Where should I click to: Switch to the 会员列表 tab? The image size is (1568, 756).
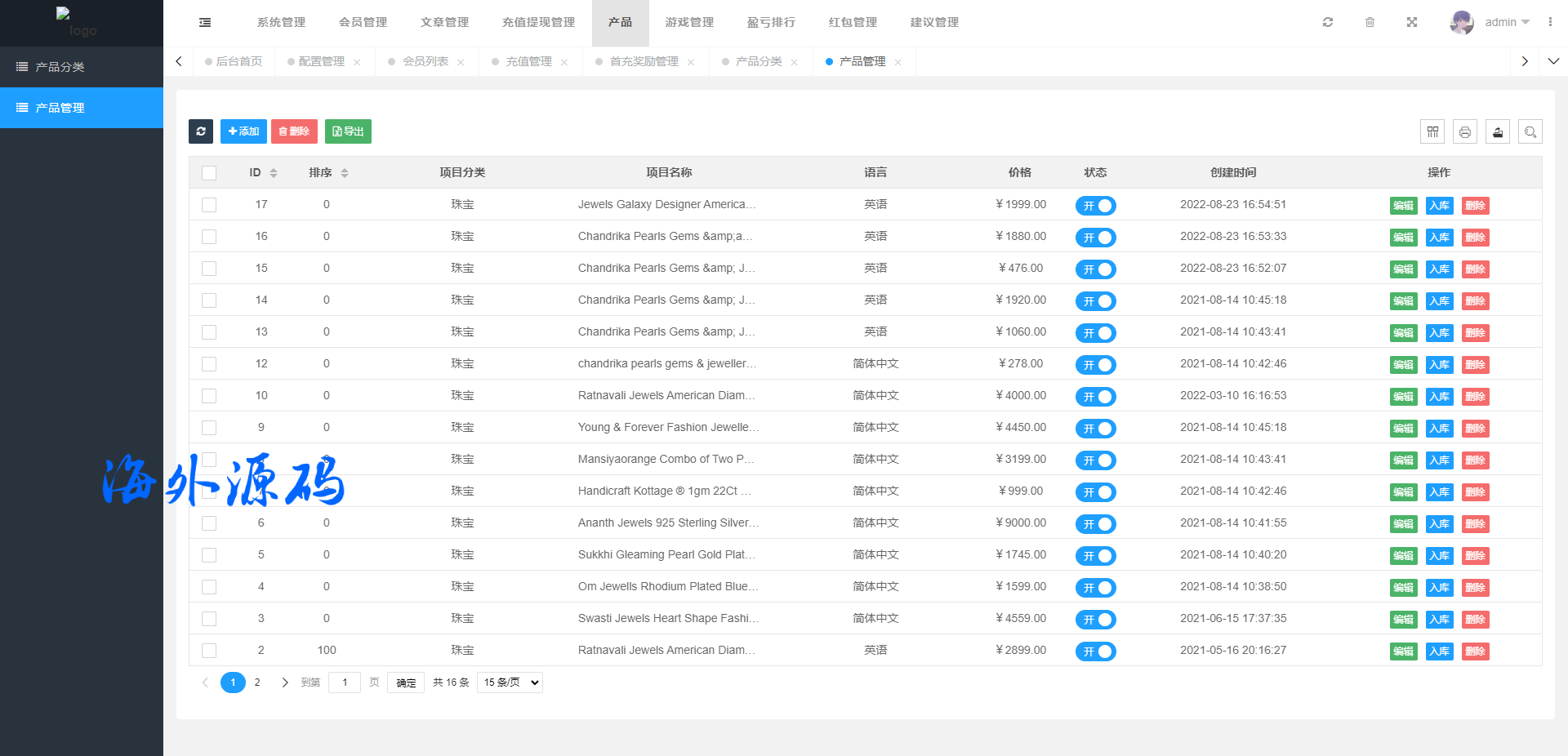[x=425, y=62]
